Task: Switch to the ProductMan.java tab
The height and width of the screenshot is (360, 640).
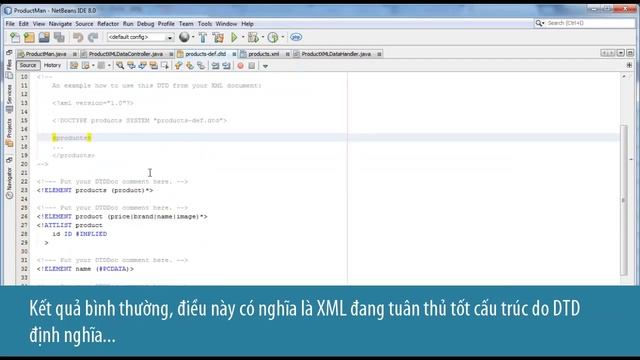Action: tap(46, 54)
